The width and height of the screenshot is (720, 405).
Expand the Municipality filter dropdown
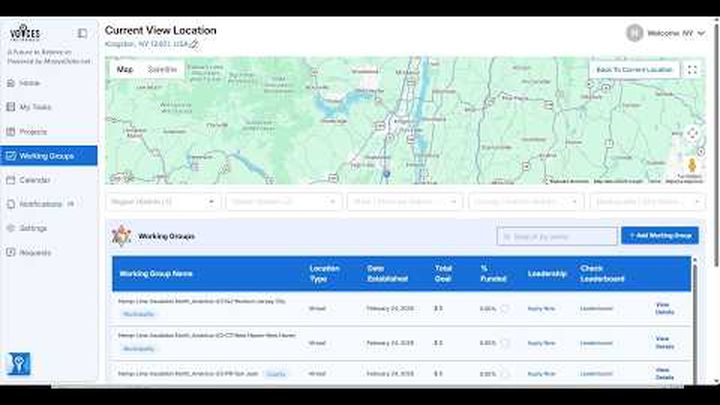click(644, 202)
